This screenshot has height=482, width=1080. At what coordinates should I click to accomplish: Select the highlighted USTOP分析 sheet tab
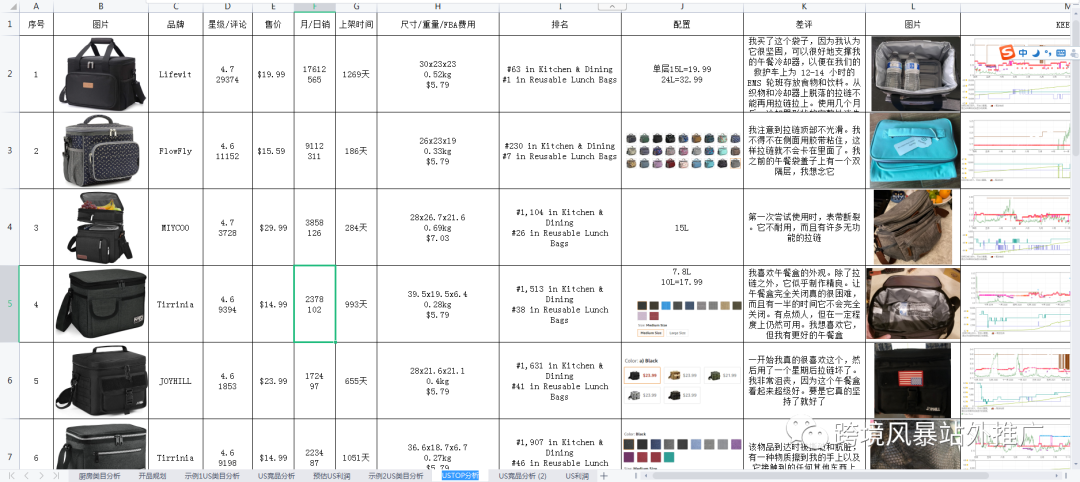[459, 476]
